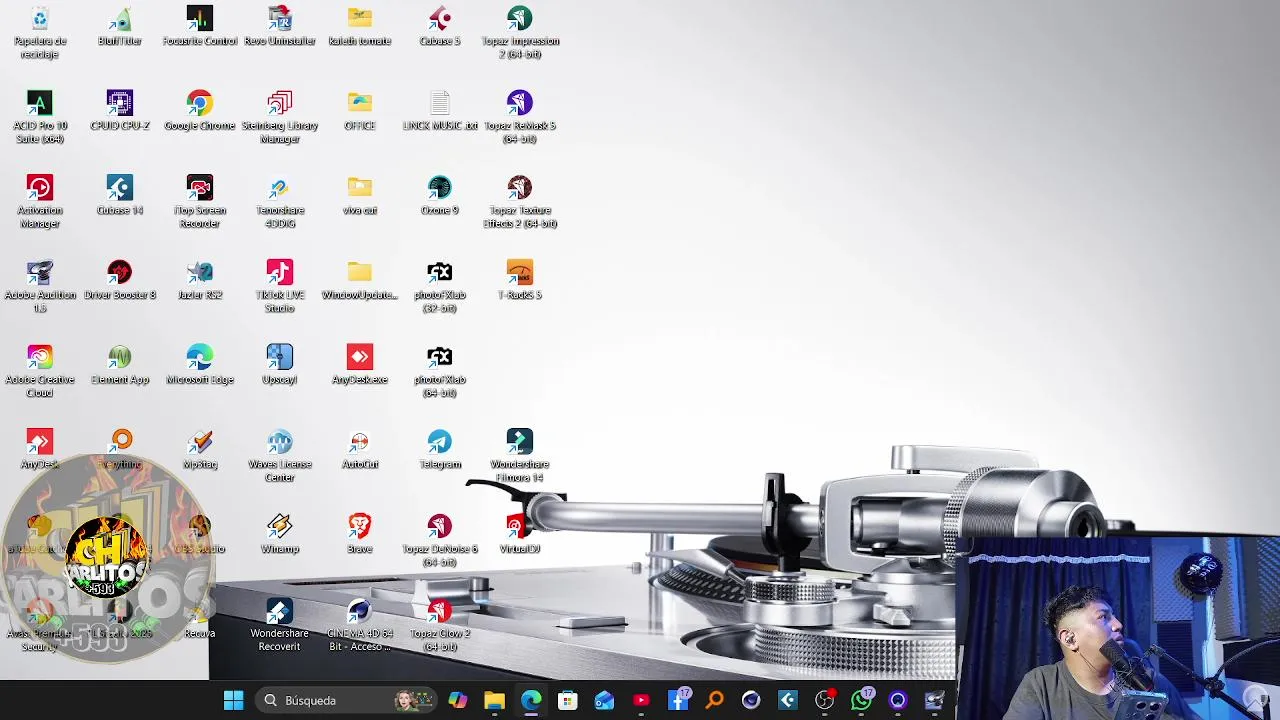Screen dimensions: 1280x720
Task: Select the CPUID CPU-Z shortcut
Action: tap(120, 111)
